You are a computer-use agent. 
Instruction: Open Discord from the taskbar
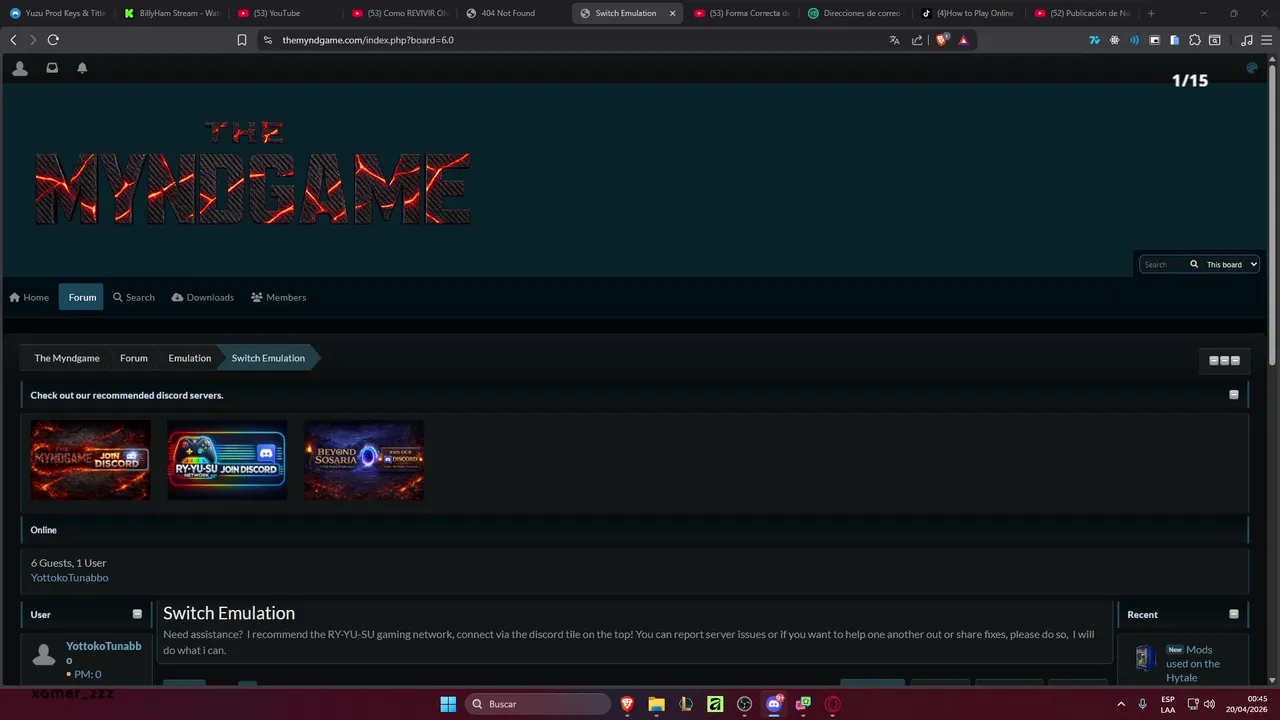tap(773, 704)
